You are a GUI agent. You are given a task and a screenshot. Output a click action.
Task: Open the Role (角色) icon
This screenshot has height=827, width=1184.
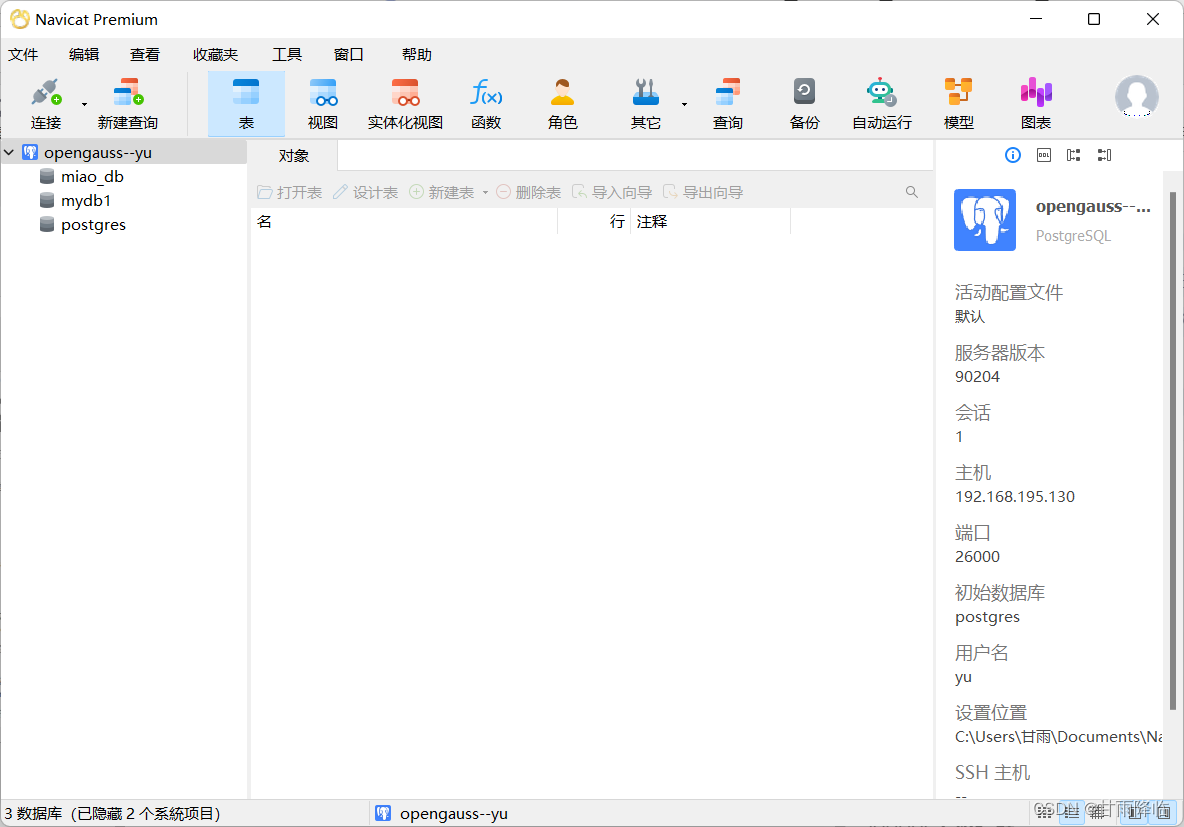pos(563,103)
